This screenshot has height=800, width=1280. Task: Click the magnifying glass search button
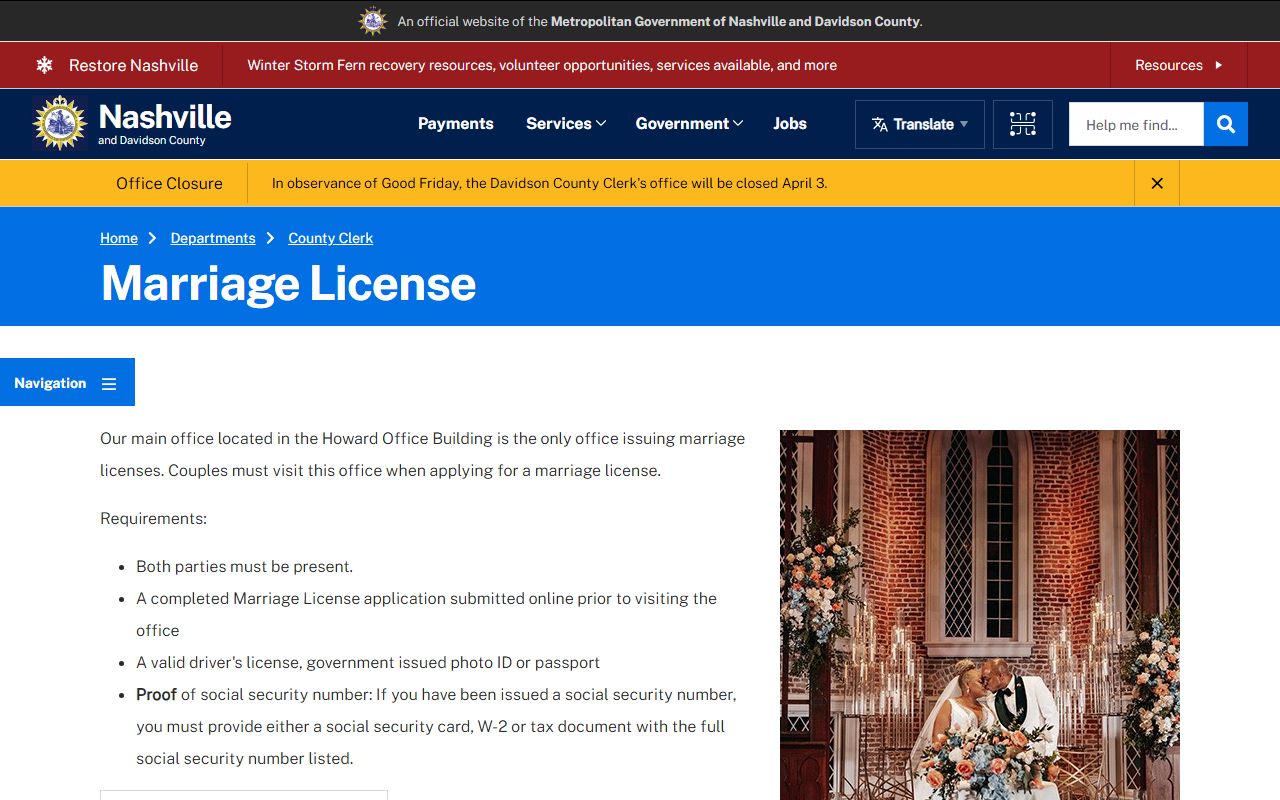coord(1226,124)
